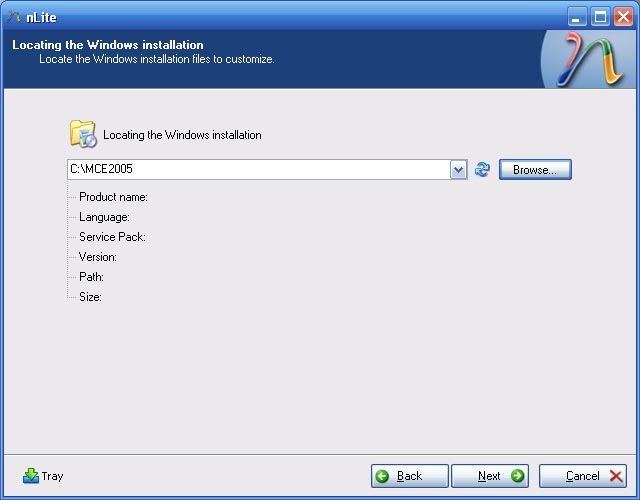The width and height of the screenshot is (640, 500).
Task: Open the installation path dropdown arrow
Action: click(458, 169)
